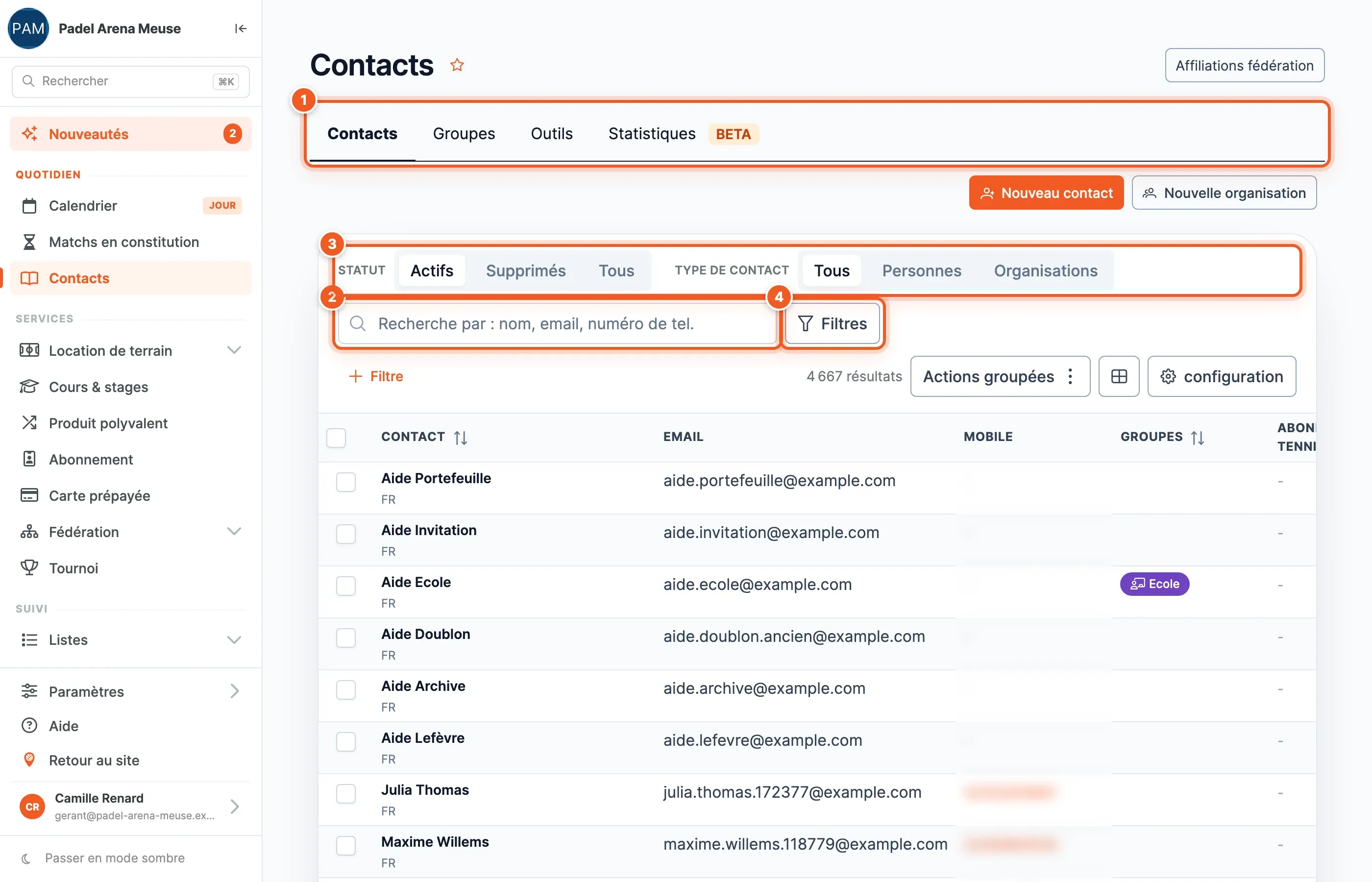Check the Maxime Willems row checkbox

346,845
